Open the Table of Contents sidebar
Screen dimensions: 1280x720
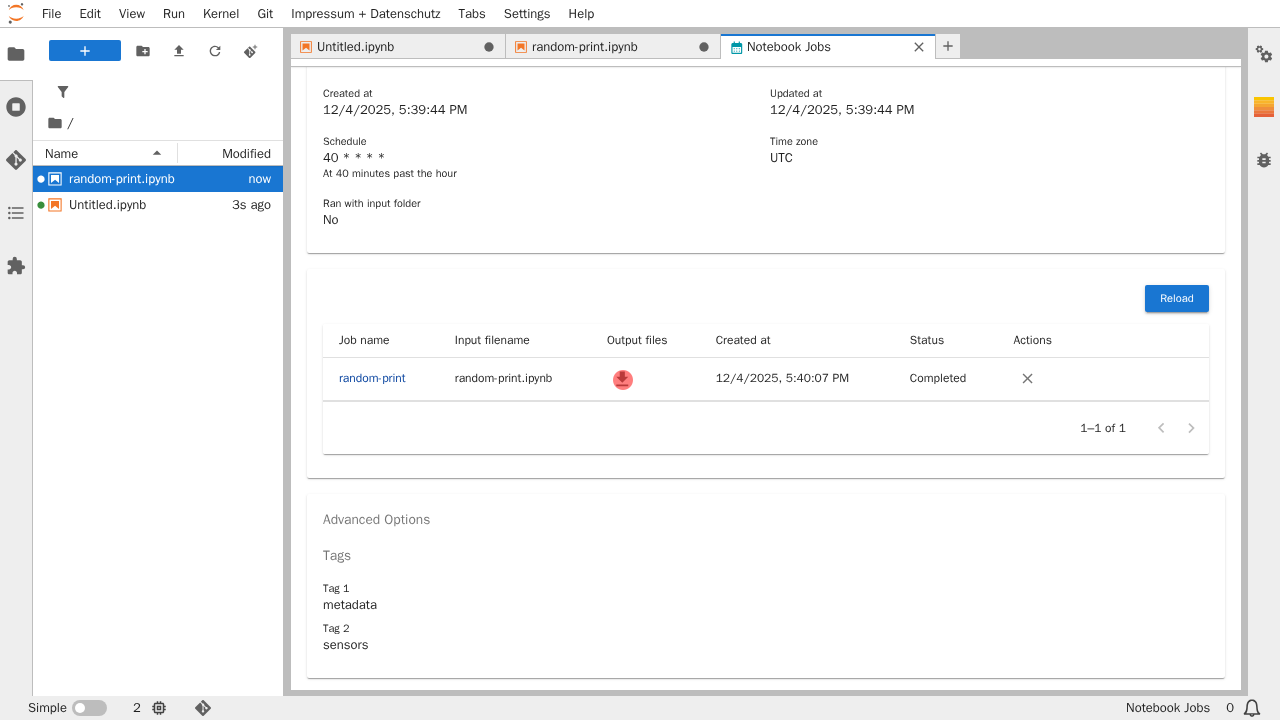16,213
